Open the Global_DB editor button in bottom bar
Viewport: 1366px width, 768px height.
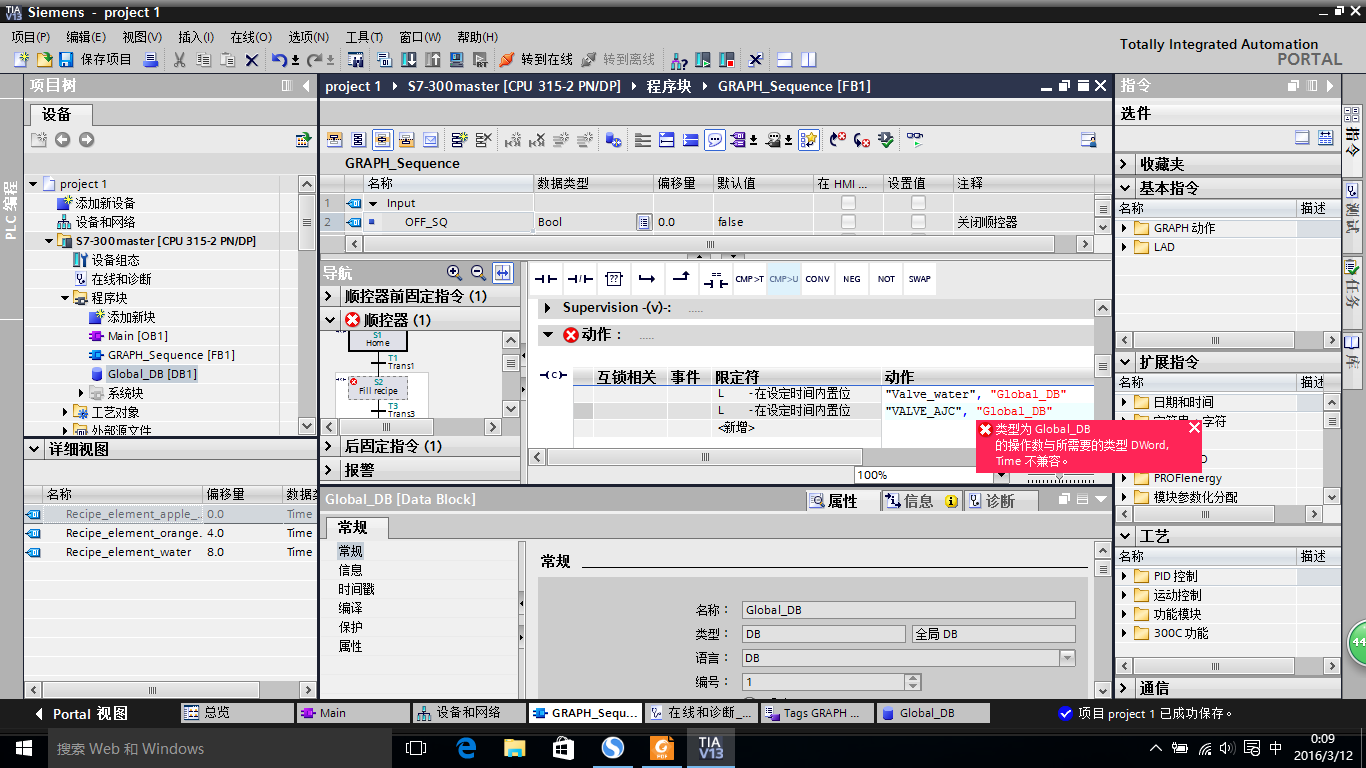932,713
